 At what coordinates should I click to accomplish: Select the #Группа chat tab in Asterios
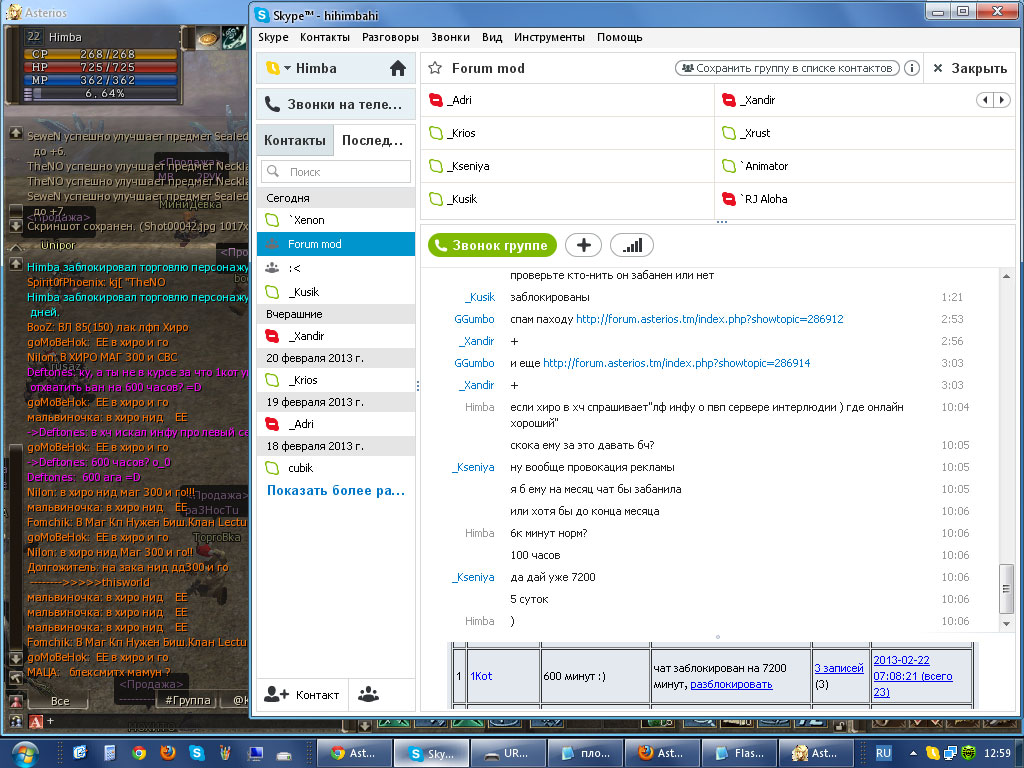(187, 701)
